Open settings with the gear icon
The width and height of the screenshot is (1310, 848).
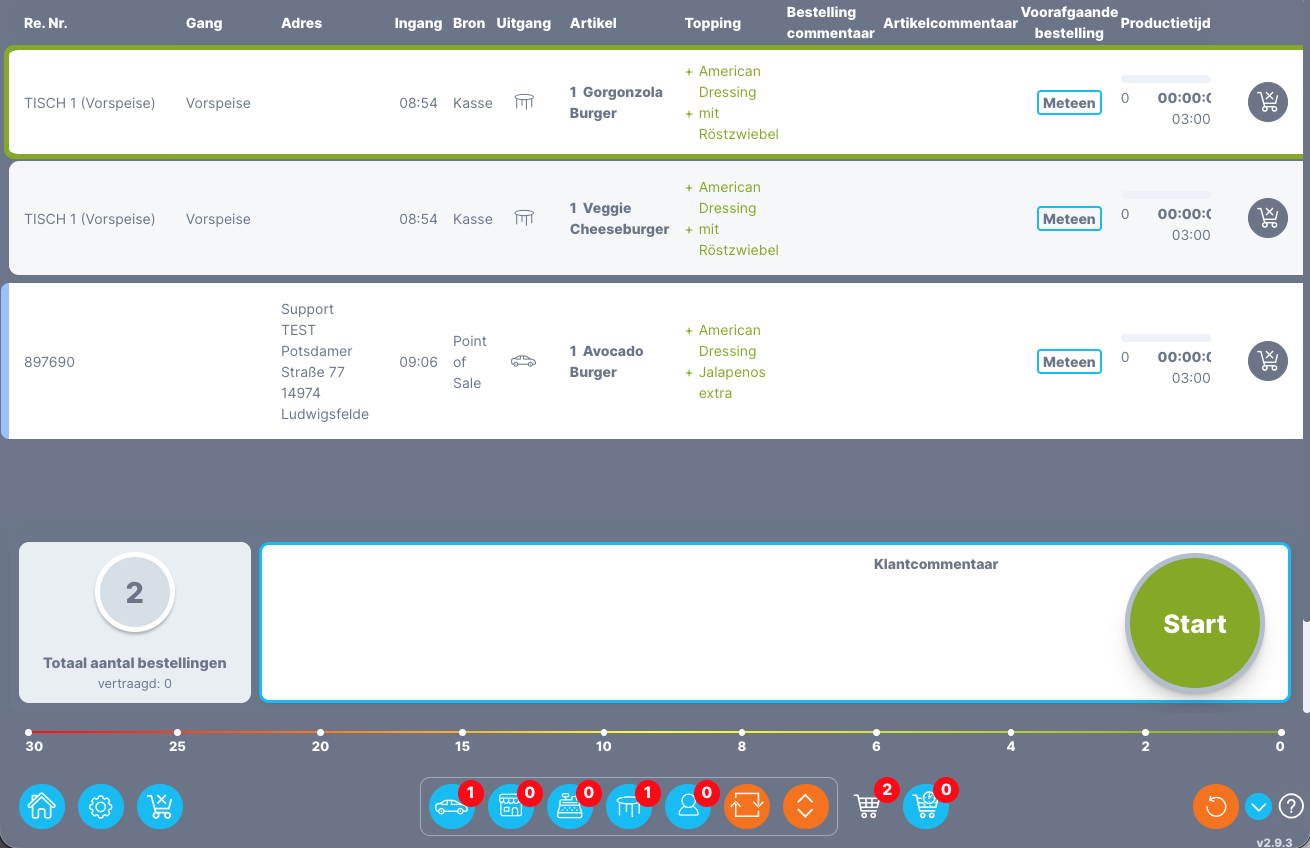(101, 806)
